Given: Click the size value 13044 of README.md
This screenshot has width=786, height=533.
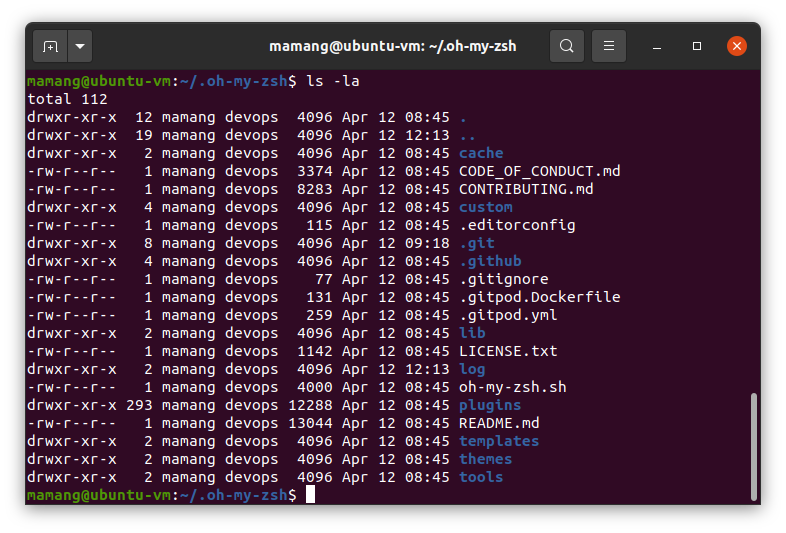Looking at the screenshot, I should pyautogui.click(x=310, y=423).
